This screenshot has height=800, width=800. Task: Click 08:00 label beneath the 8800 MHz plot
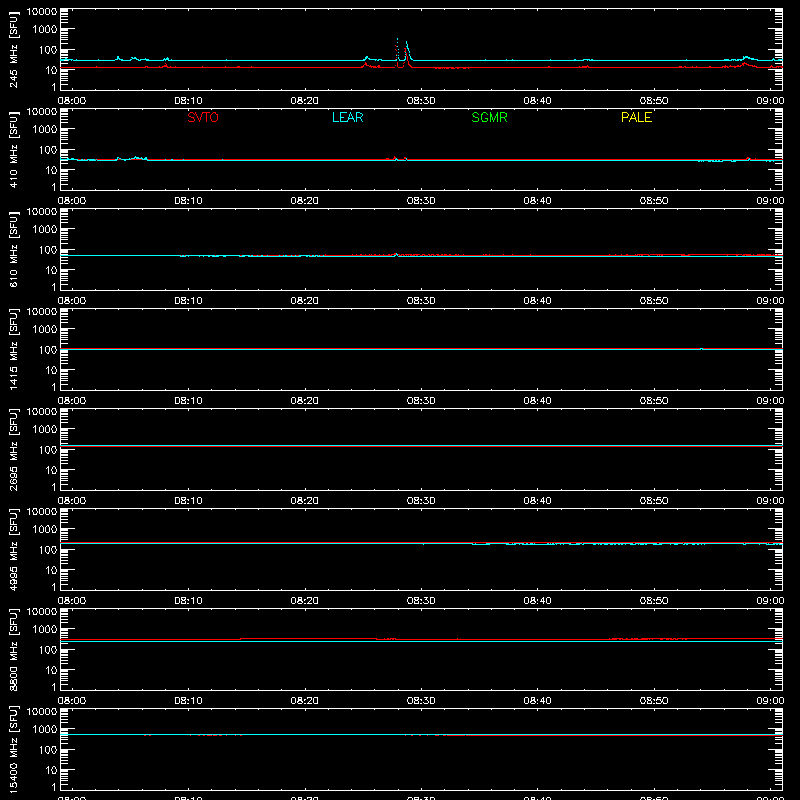click(x=72, y=701)
